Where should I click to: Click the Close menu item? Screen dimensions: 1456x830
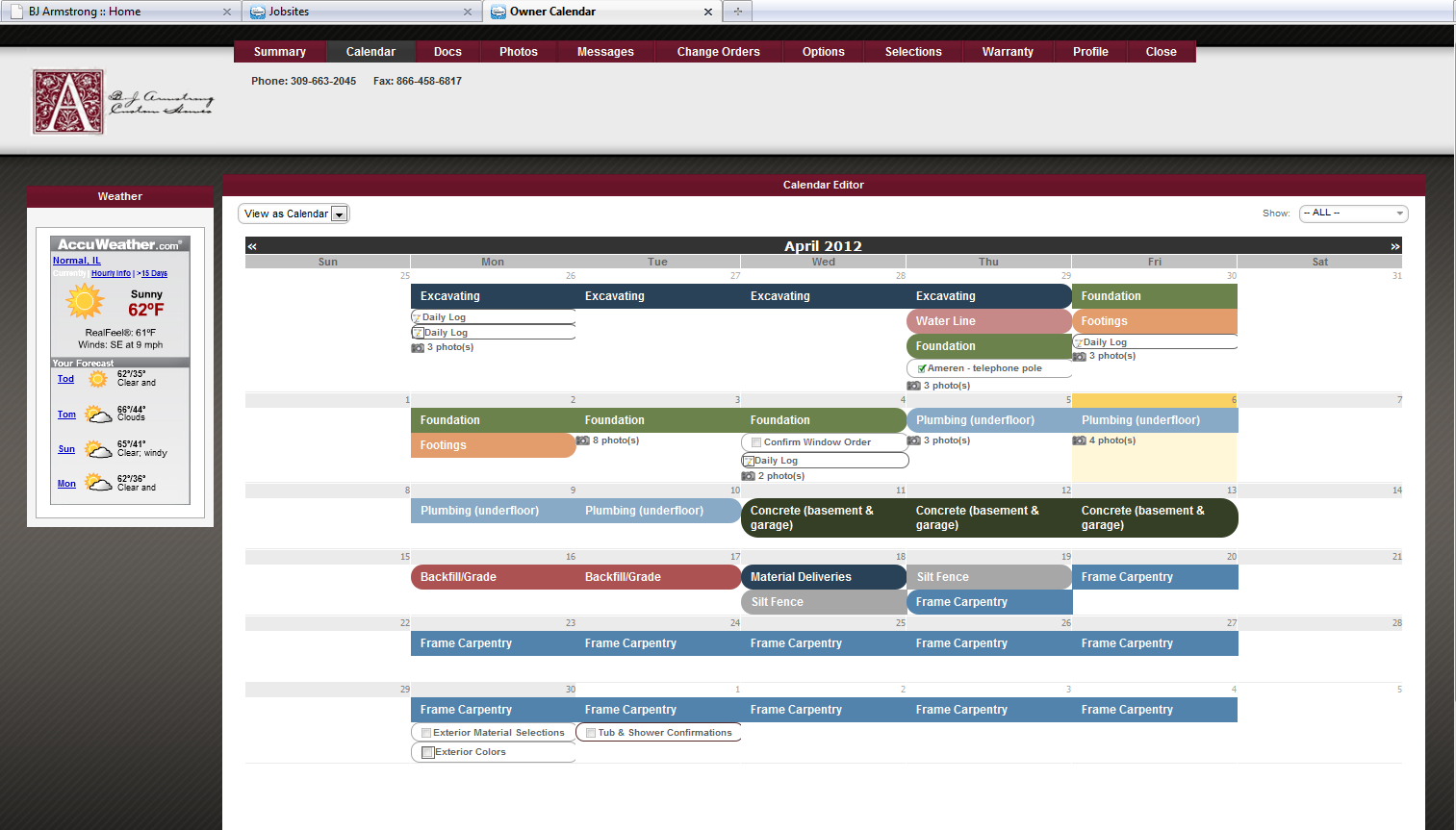pos(1162,52)
